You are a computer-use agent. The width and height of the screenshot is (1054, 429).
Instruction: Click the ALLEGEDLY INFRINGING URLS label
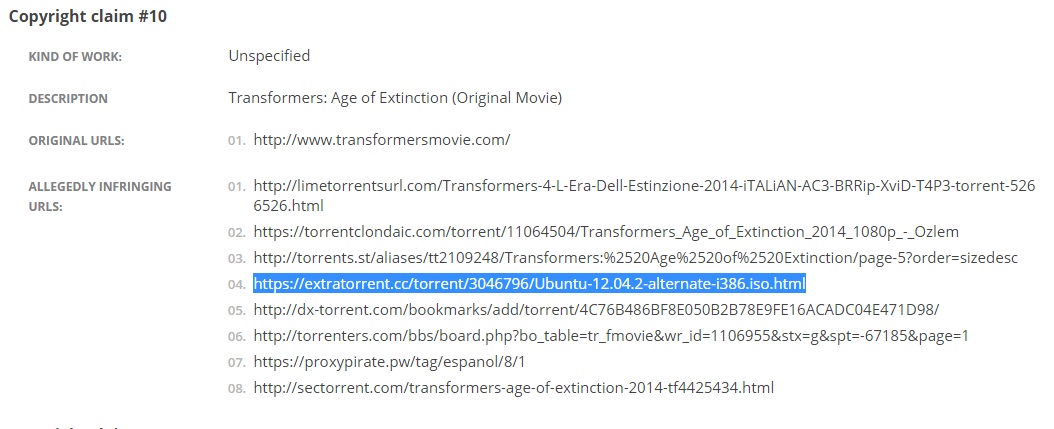click(99, 196)
